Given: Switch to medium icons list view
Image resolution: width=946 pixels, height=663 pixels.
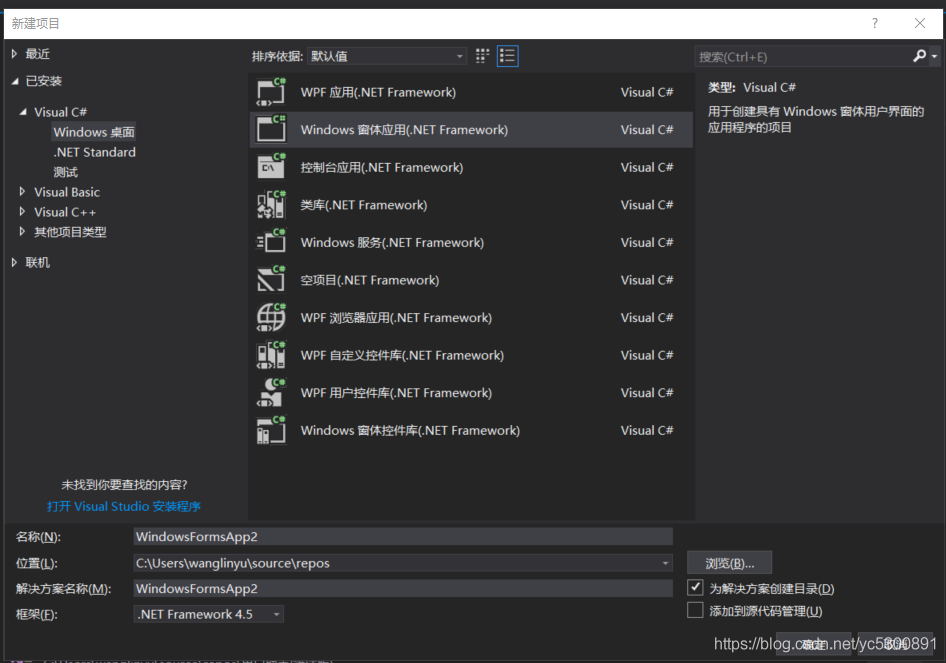Looking at the screenshot, I should (507, 56).
